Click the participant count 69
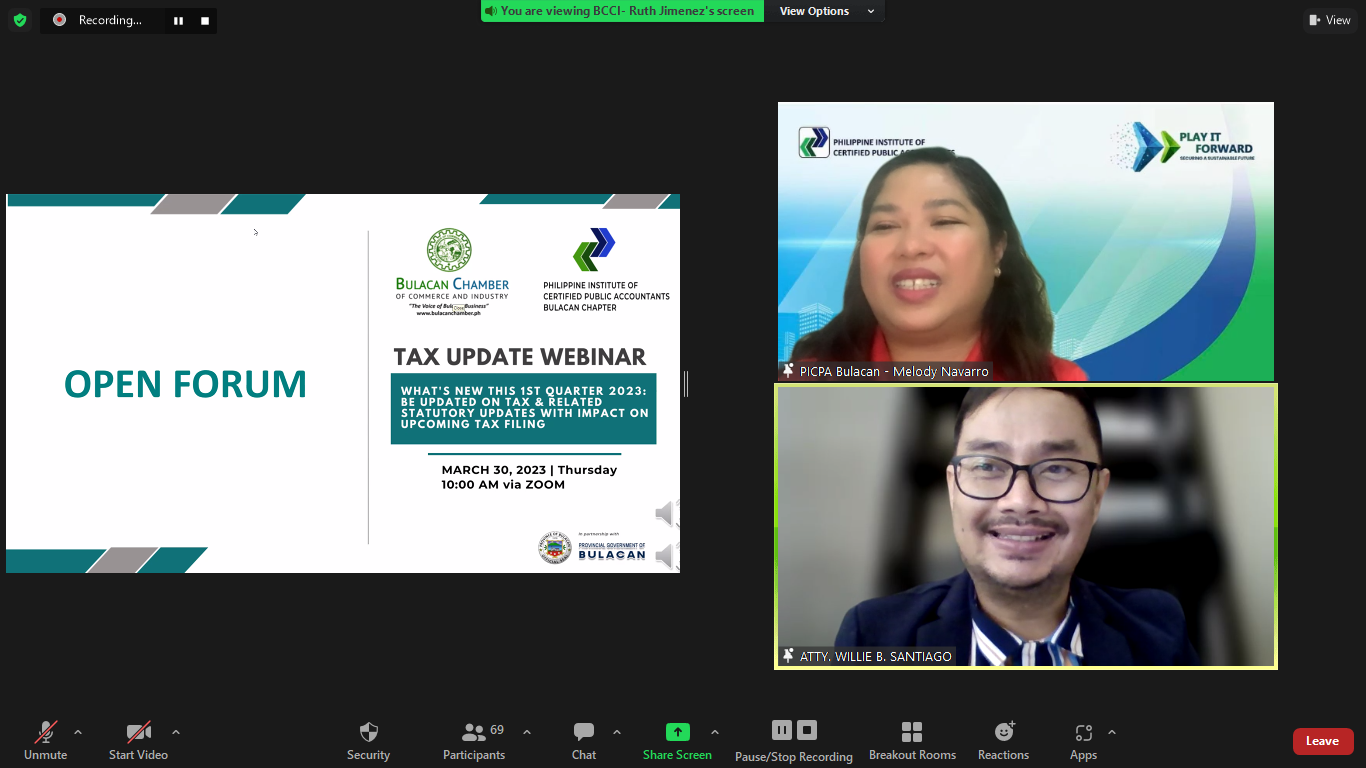Viewport: 1366px width, 768px height. pos(497,730)
